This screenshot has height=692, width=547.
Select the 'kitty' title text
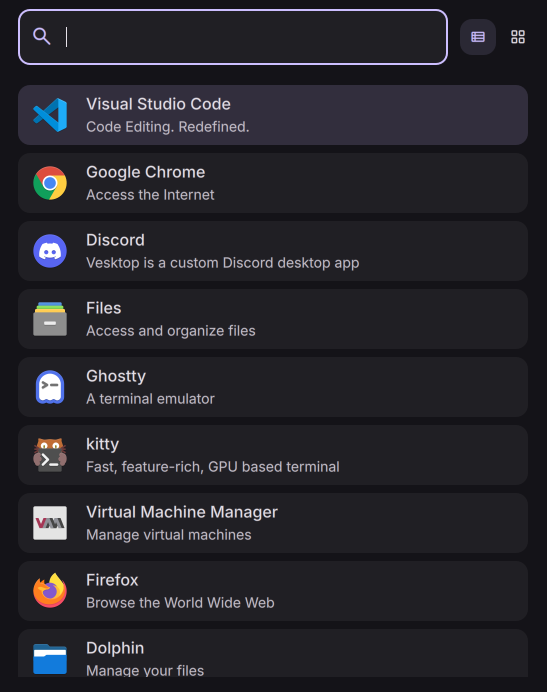click(x=102, y=444)
